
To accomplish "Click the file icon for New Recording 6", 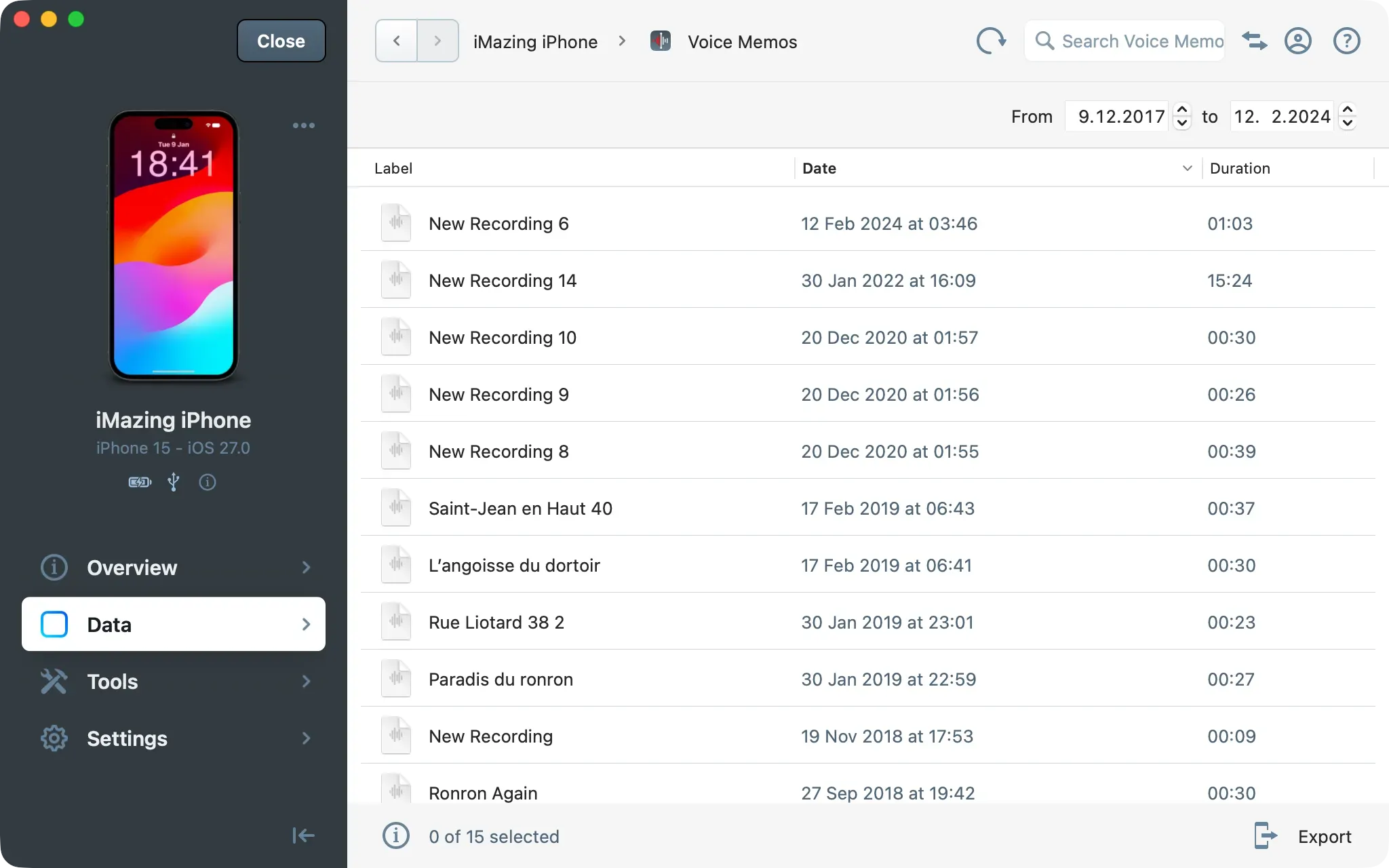I will [396, 222].
